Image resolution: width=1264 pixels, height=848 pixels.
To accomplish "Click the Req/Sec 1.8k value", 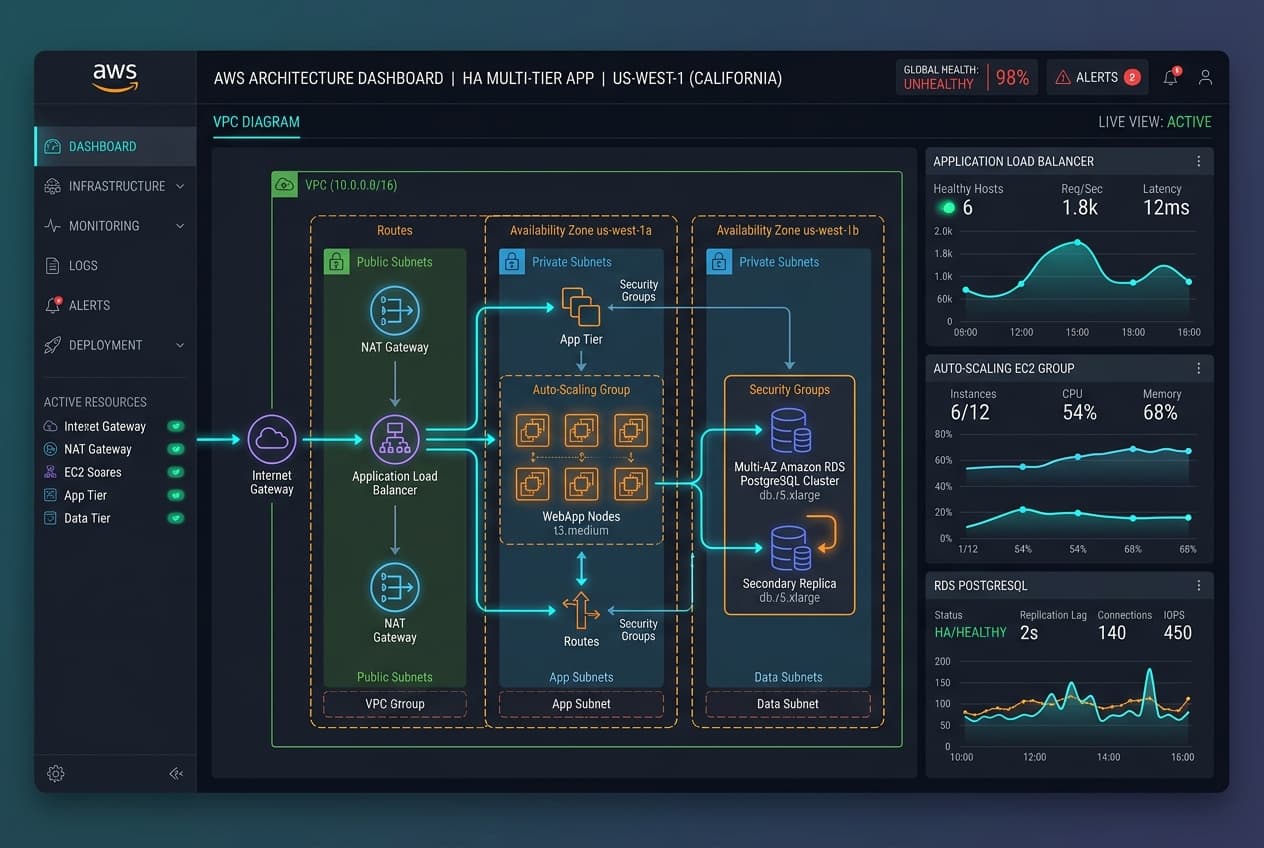I will coord(1080,207).
